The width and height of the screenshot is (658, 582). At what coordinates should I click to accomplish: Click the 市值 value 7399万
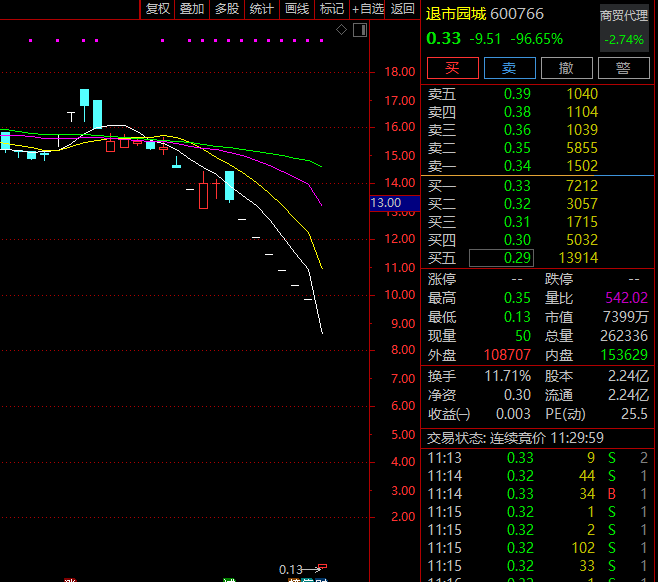click(x=626, y=317)
